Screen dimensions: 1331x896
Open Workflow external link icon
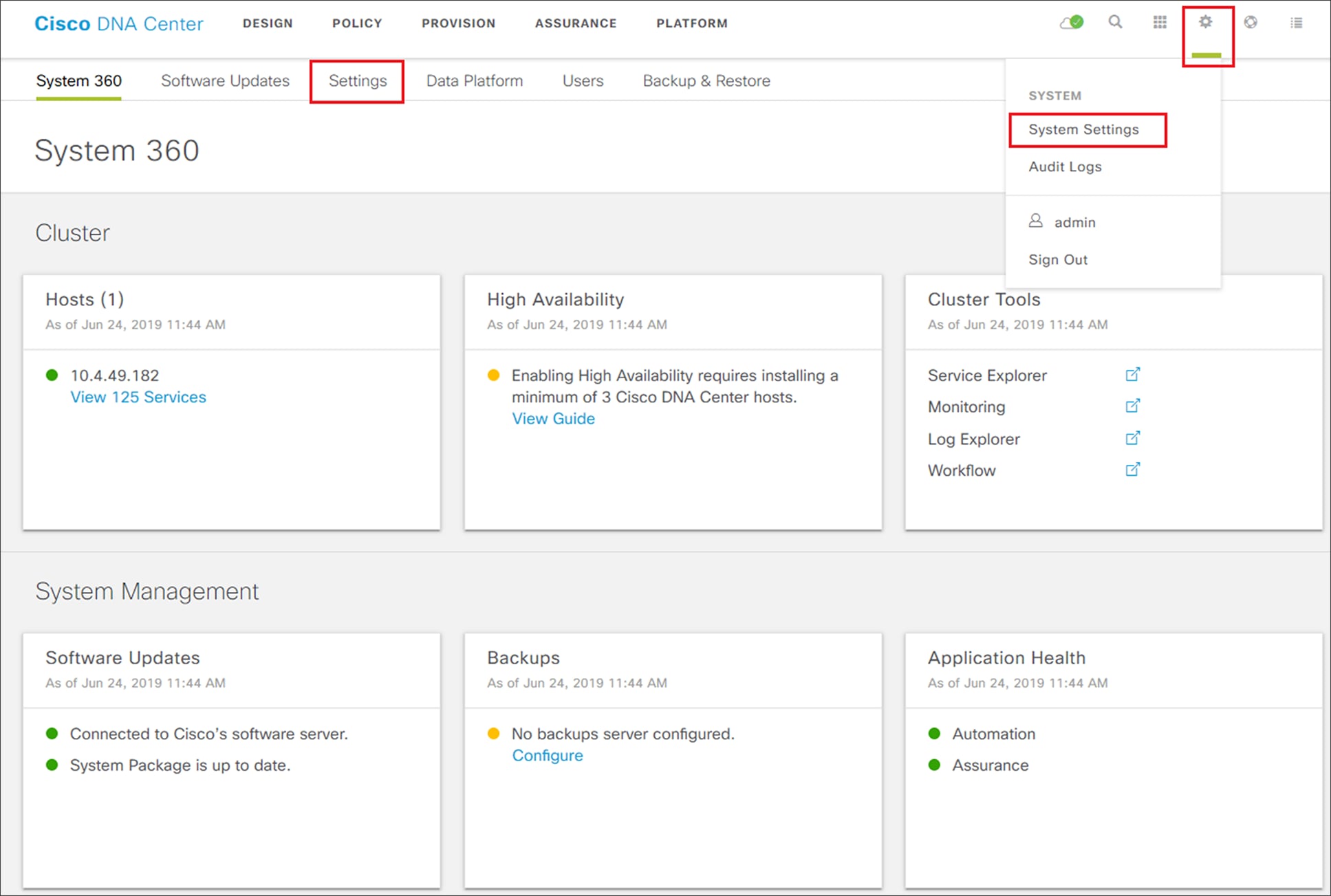coord(1132,470)
